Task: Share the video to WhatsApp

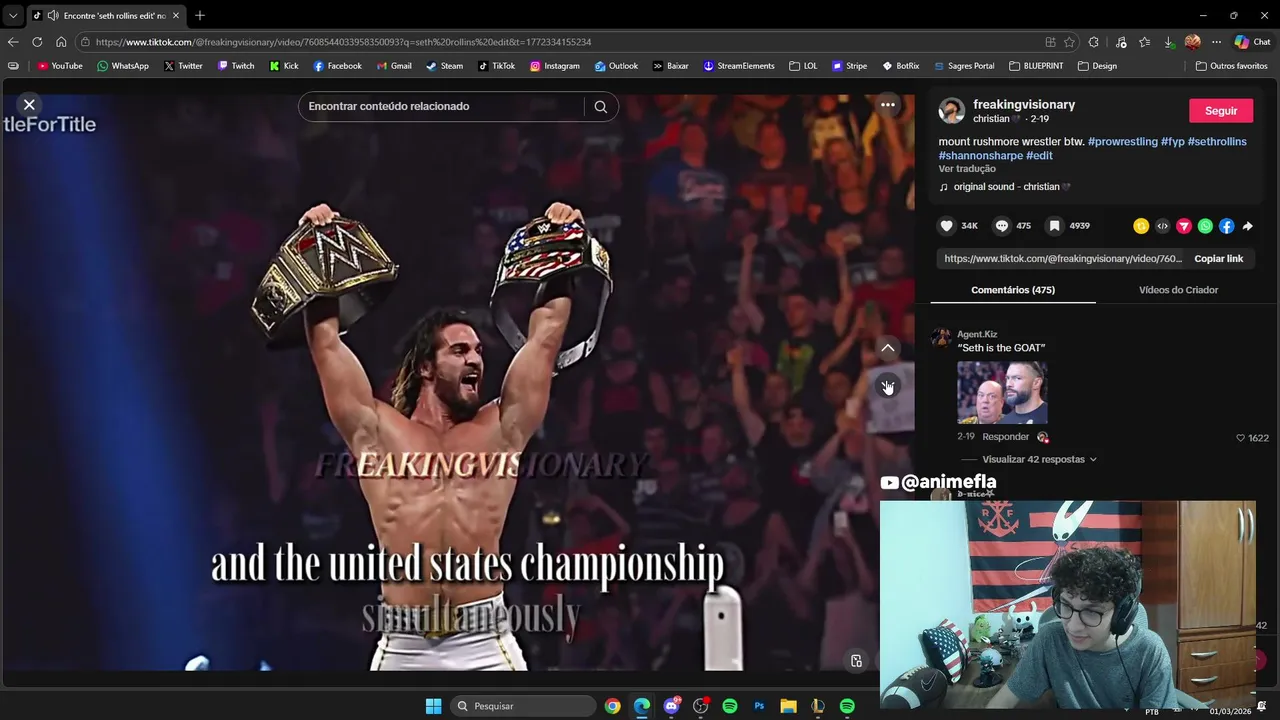Action: tap(1205, 226)
